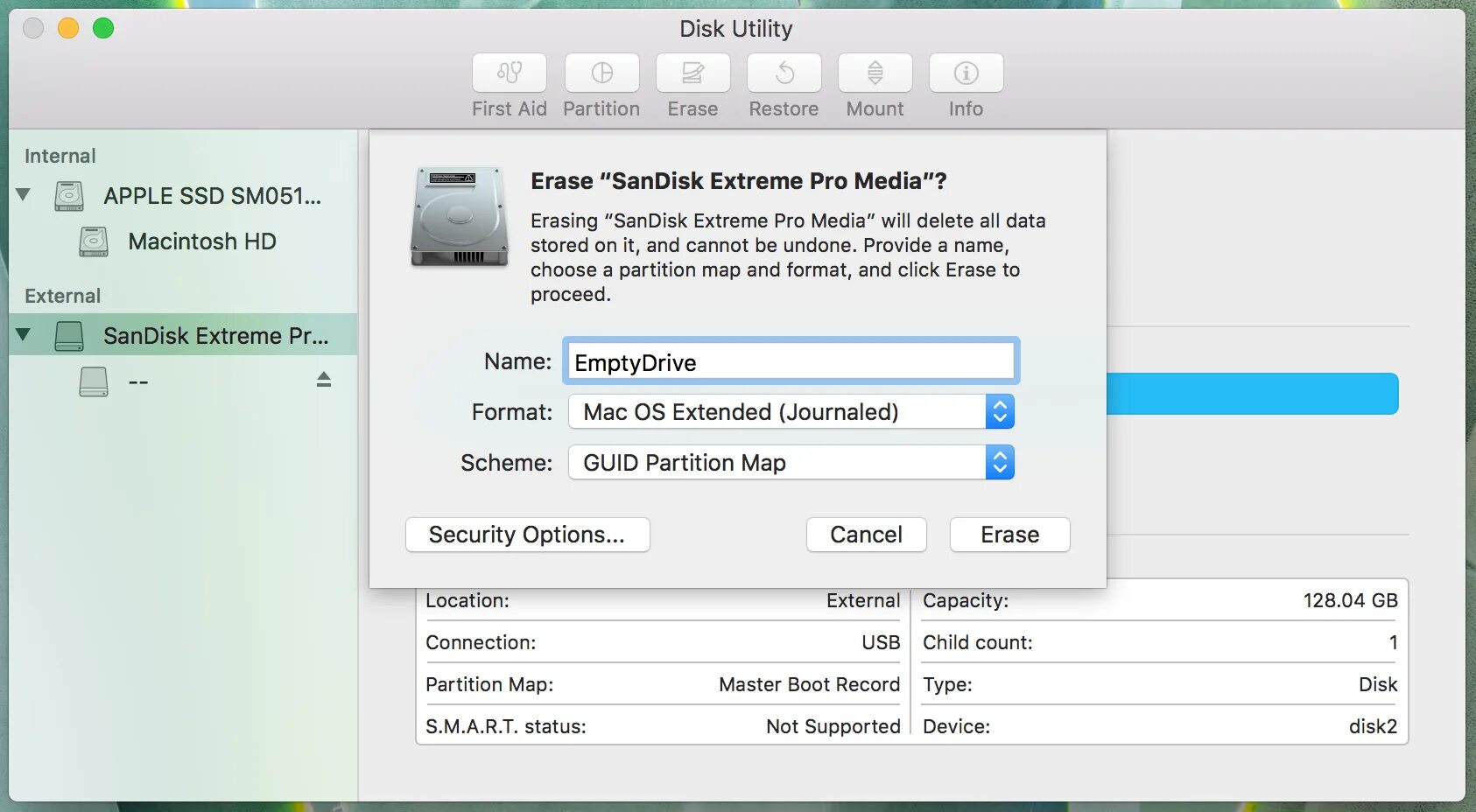
Task: Click the First Aid label
Action: pos(510,109)
